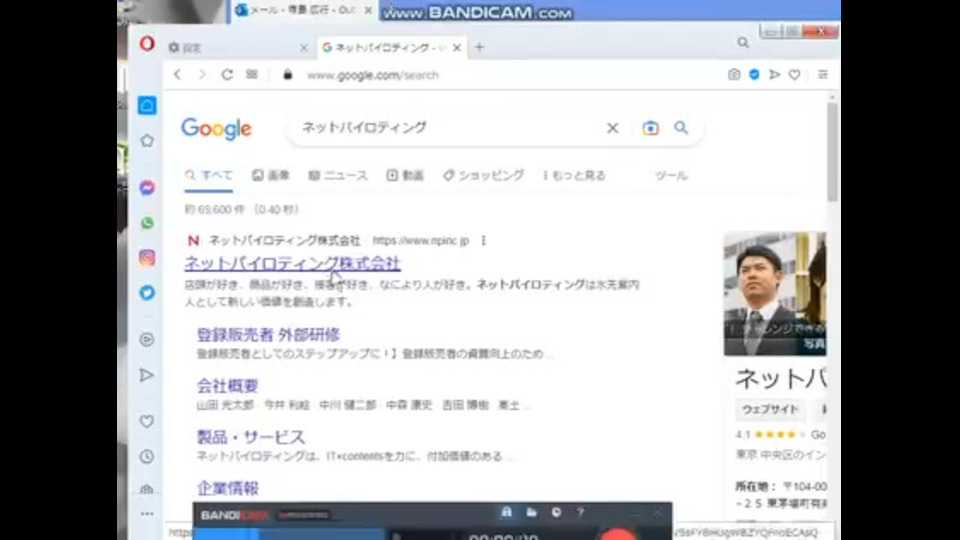
Task: Click the Google logo
Action: coord(216,129)
